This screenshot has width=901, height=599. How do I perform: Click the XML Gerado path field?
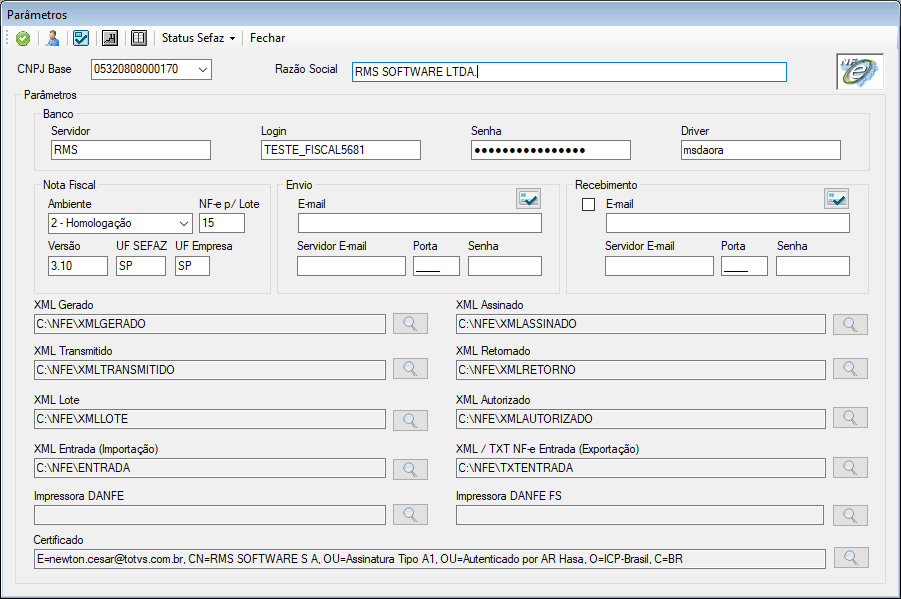210,324
